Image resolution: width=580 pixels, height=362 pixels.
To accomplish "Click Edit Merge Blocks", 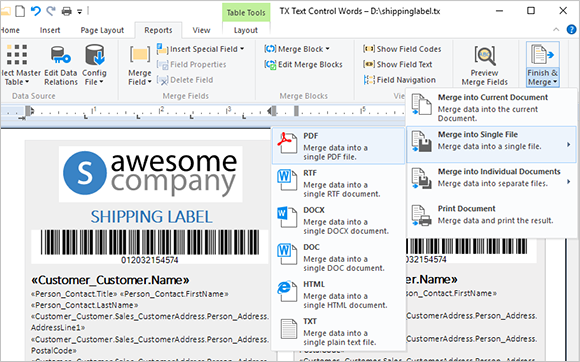I will (x=303, y=64).
